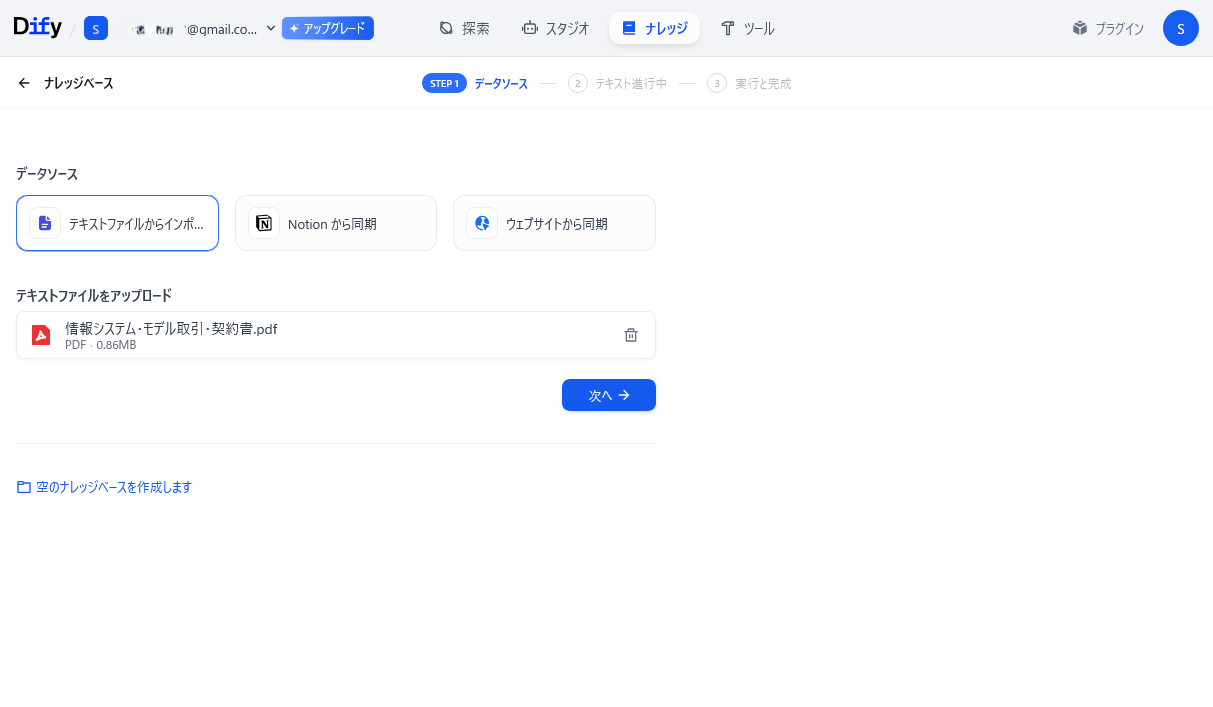Click the document icon on the text import card
This screenshot has width=1213, height=707.
45,222
